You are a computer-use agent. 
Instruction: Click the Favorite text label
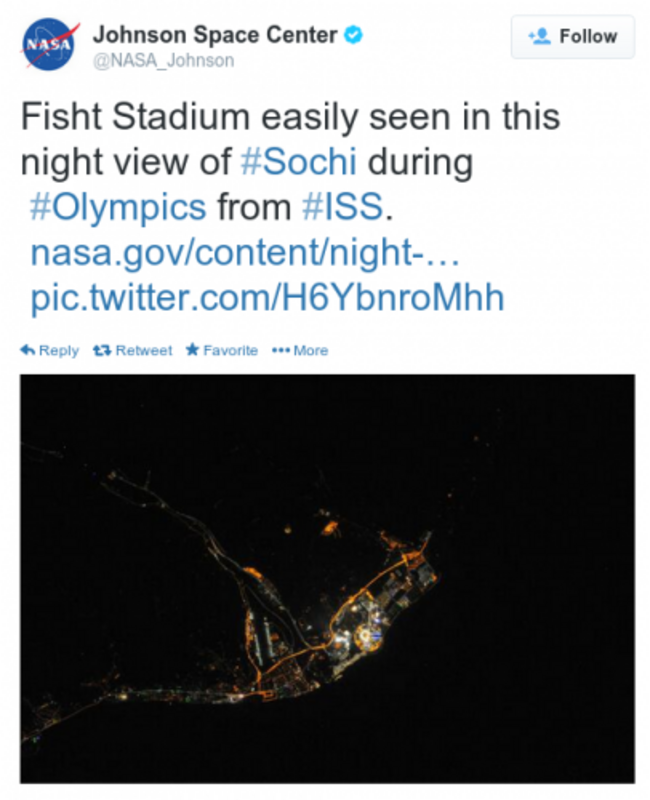231,351
